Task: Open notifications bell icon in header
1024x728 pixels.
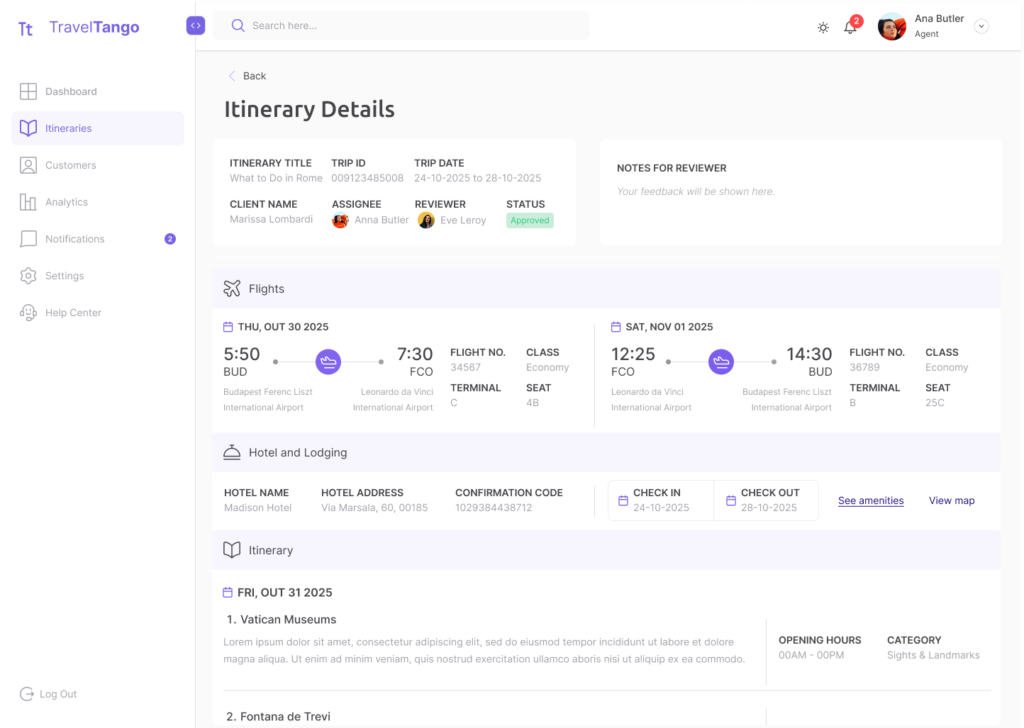Action: (850, 27)
